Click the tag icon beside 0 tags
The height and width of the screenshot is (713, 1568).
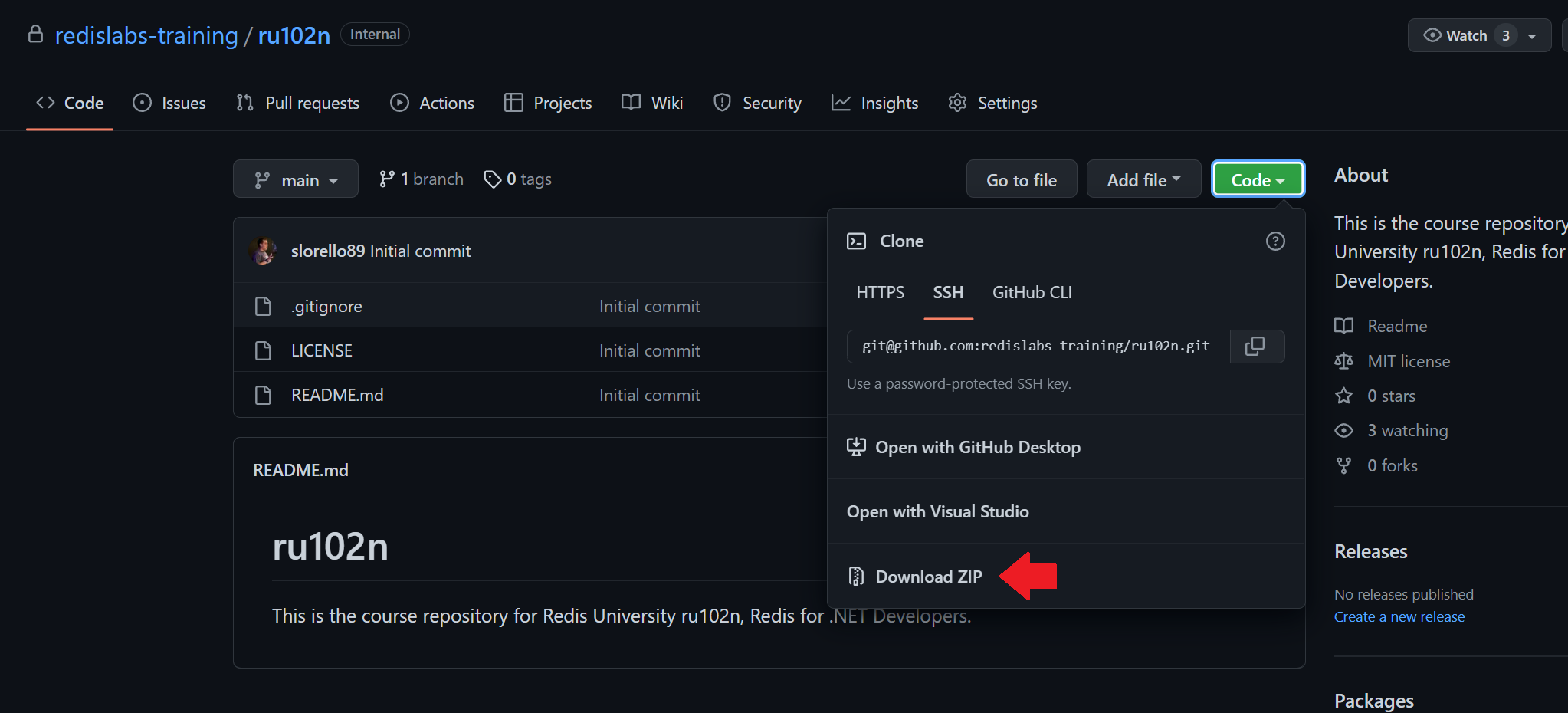click(x=492, y=179)
